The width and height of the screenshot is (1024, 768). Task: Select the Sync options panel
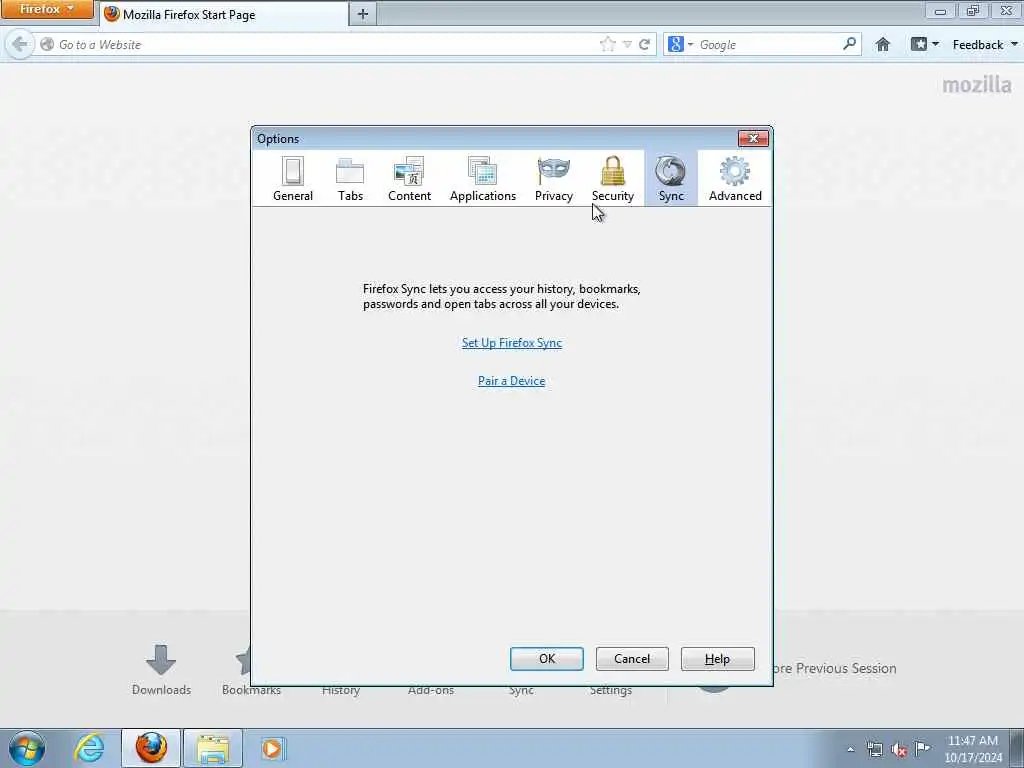(x=671, y=179)
